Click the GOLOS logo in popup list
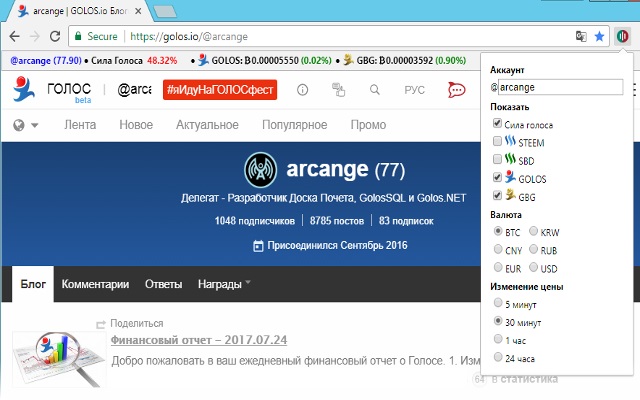Viewport: 640px width, 400px height. point(510,177)
